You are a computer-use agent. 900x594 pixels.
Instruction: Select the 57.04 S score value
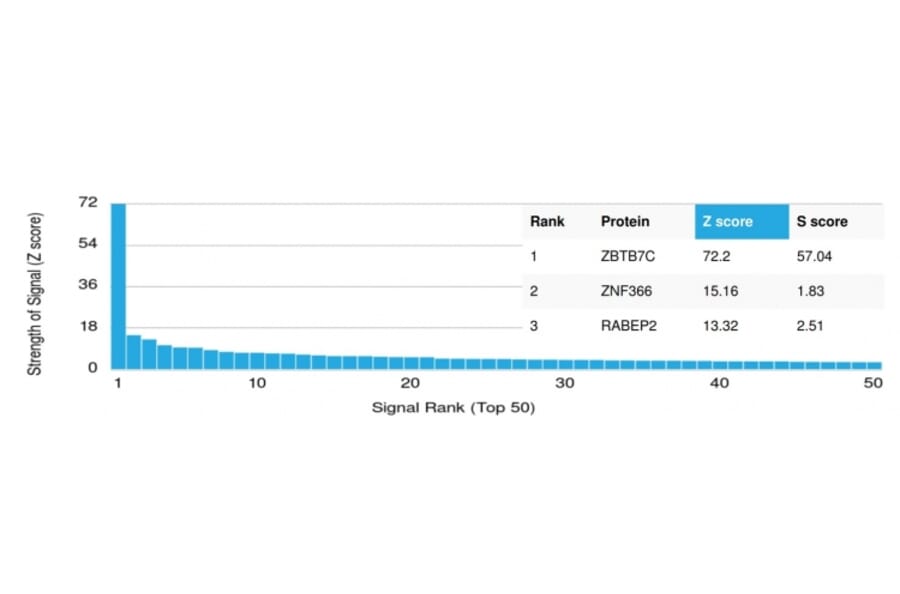point(813,256)
